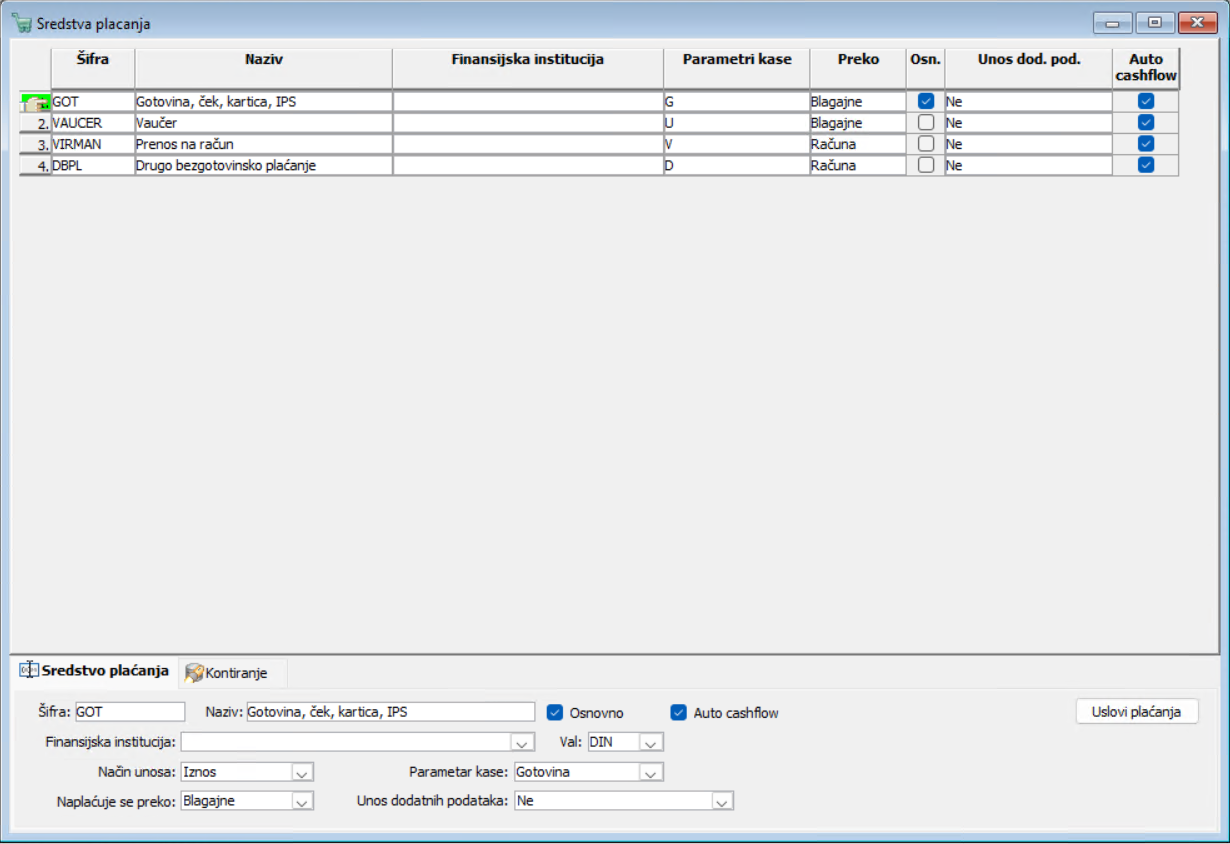This screenshot has height=844, width=1230.
Task: Click the "Drugo bezgotovinsko plaćanje" cell
Action: point(264,166)
